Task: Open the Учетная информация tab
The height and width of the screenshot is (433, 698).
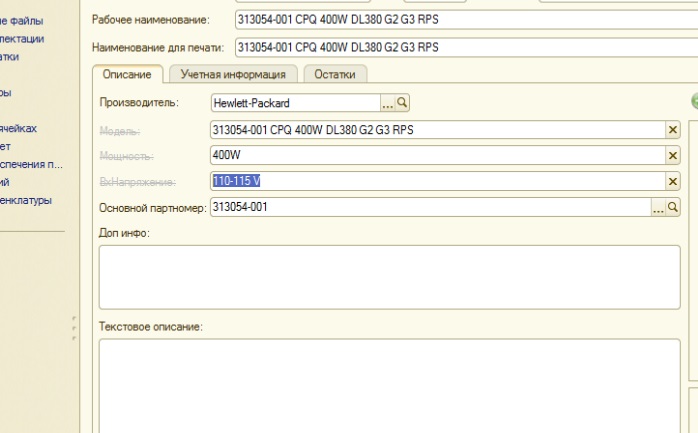Action: [x=234, y=74]
